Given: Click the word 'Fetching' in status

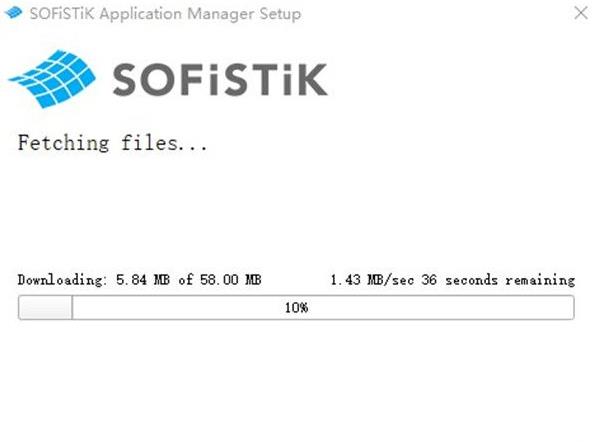Looking at the screenshot, I should click(63, 143).
